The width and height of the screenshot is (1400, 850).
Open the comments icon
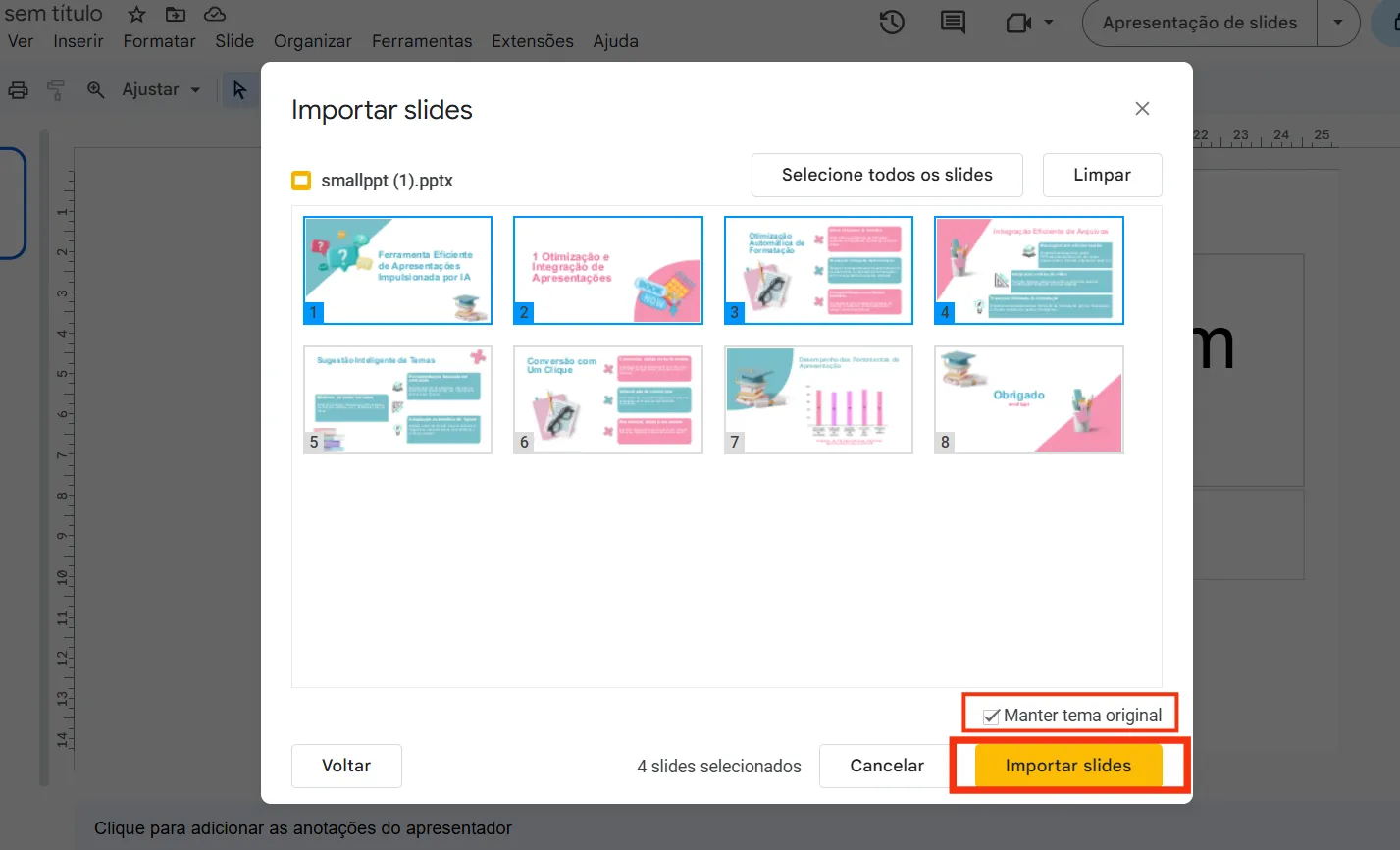952,22
